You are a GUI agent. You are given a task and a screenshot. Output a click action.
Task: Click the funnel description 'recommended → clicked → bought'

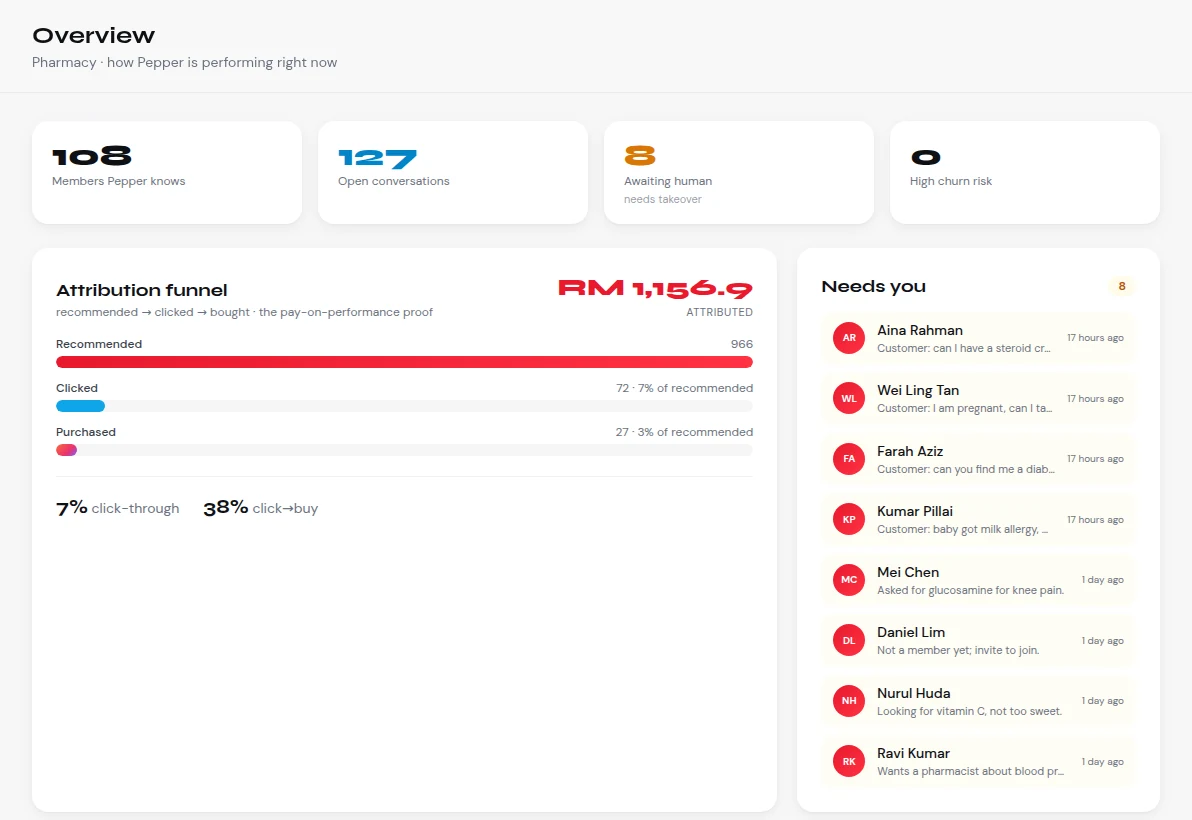244,312
